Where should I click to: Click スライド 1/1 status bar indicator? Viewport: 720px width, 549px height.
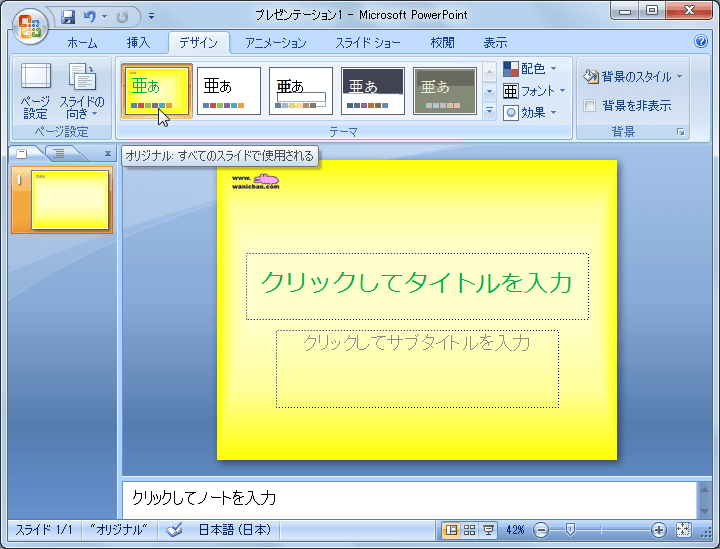coord(44,530)
